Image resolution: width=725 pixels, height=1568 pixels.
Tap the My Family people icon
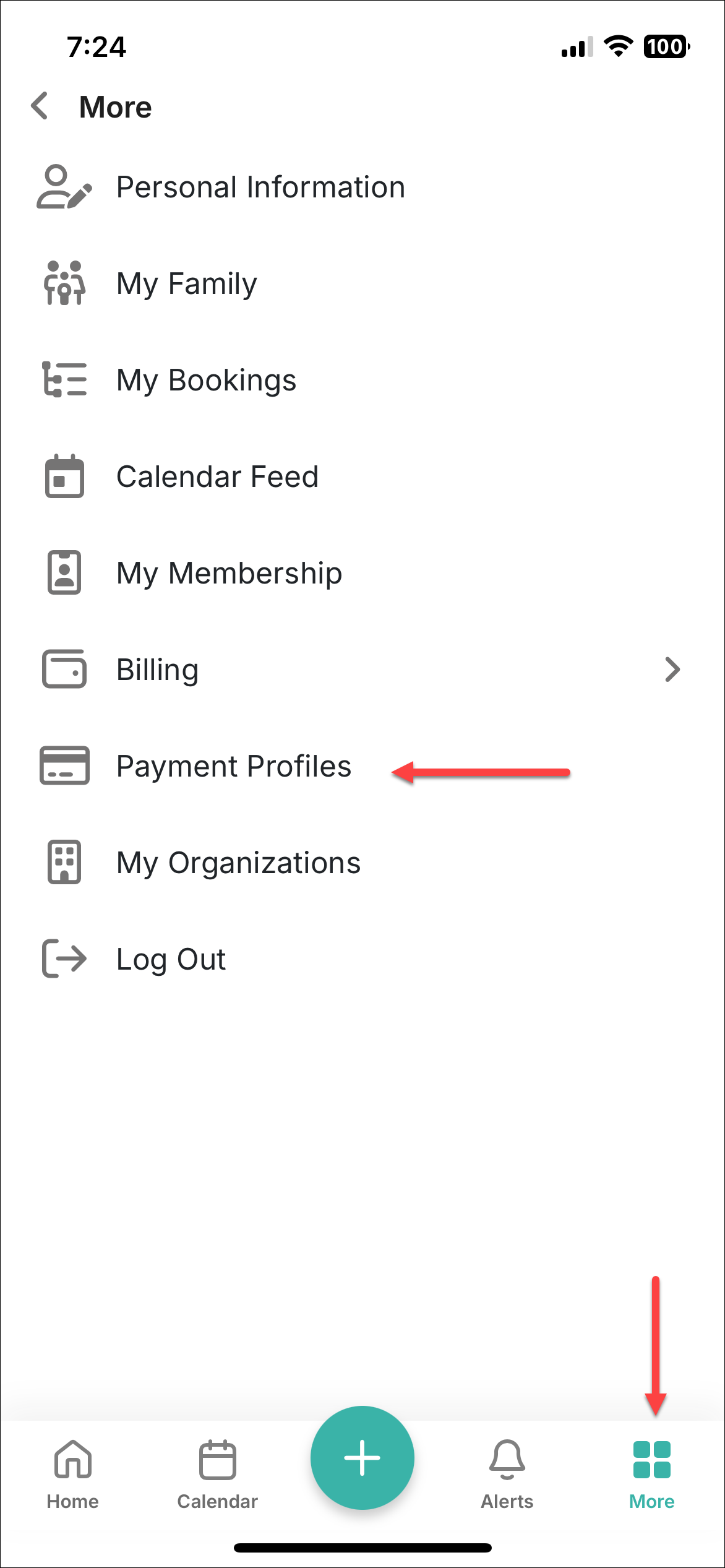tap(64, 283)
